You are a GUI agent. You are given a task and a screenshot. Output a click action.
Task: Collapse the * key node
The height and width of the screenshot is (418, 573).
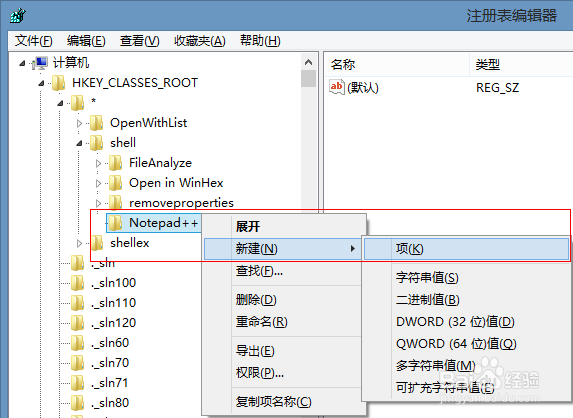click(60, 103)
